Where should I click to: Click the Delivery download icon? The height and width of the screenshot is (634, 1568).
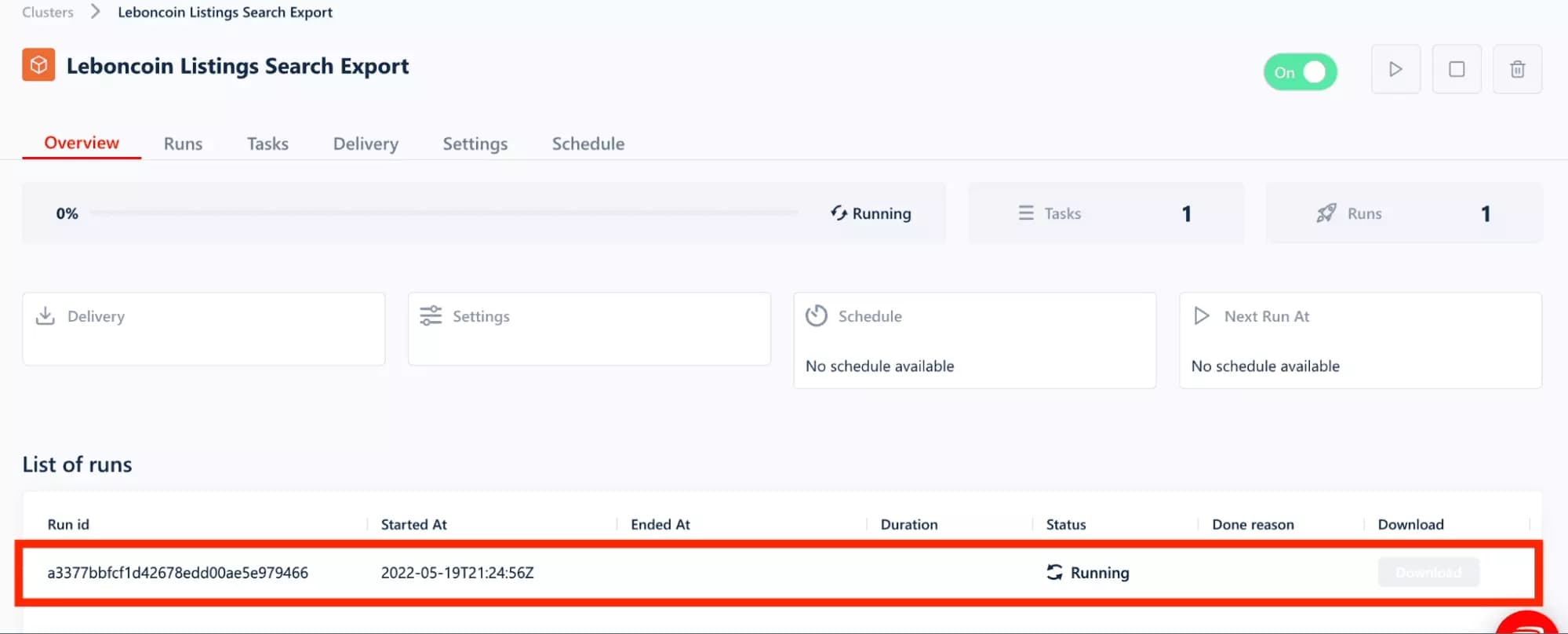coord(45,315)
